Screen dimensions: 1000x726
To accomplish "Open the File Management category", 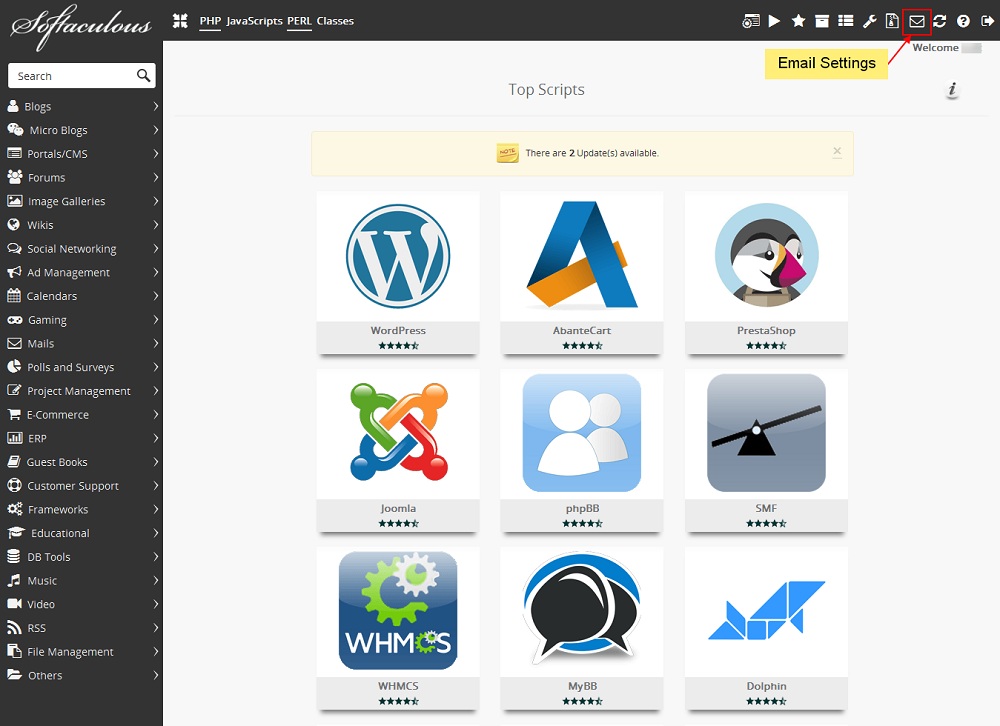I will 70,651.
